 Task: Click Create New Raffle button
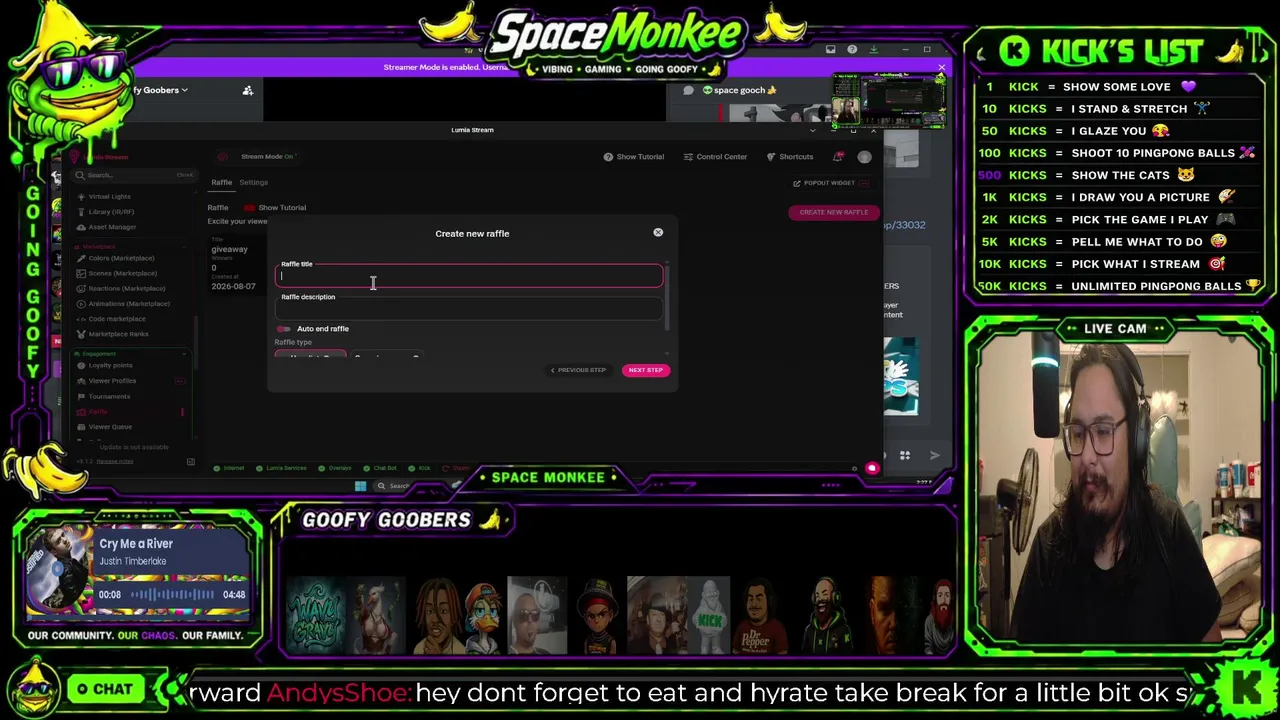click(833, 212)
